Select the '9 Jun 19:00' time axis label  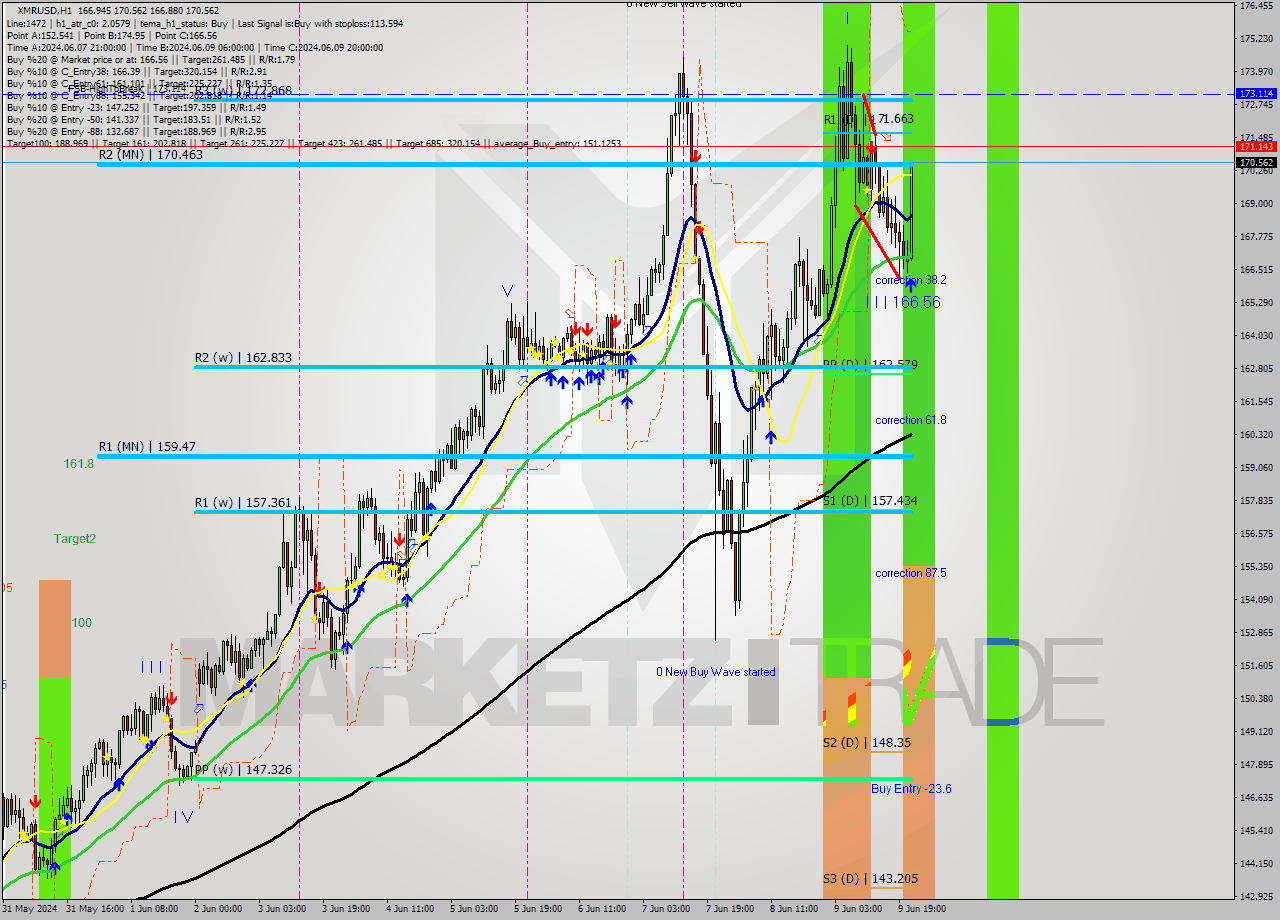click(x=921, y=909)
